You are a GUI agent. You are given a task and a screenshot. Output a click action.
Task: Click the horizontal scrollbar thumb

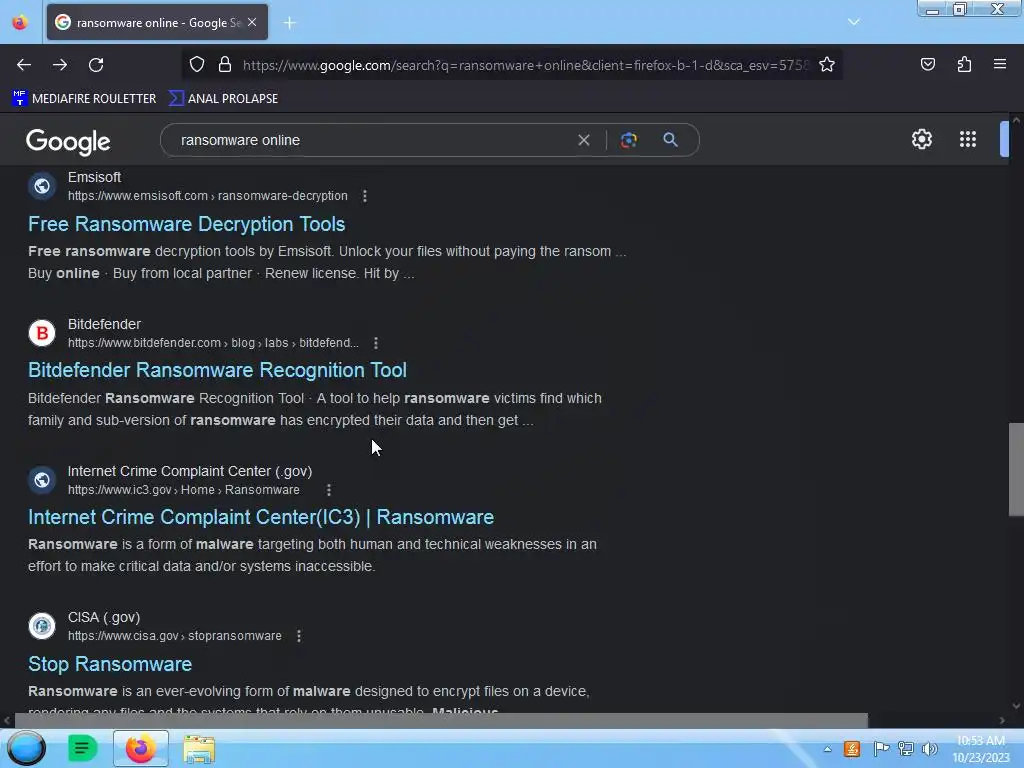pyautogui.click(x=441, y=720)
